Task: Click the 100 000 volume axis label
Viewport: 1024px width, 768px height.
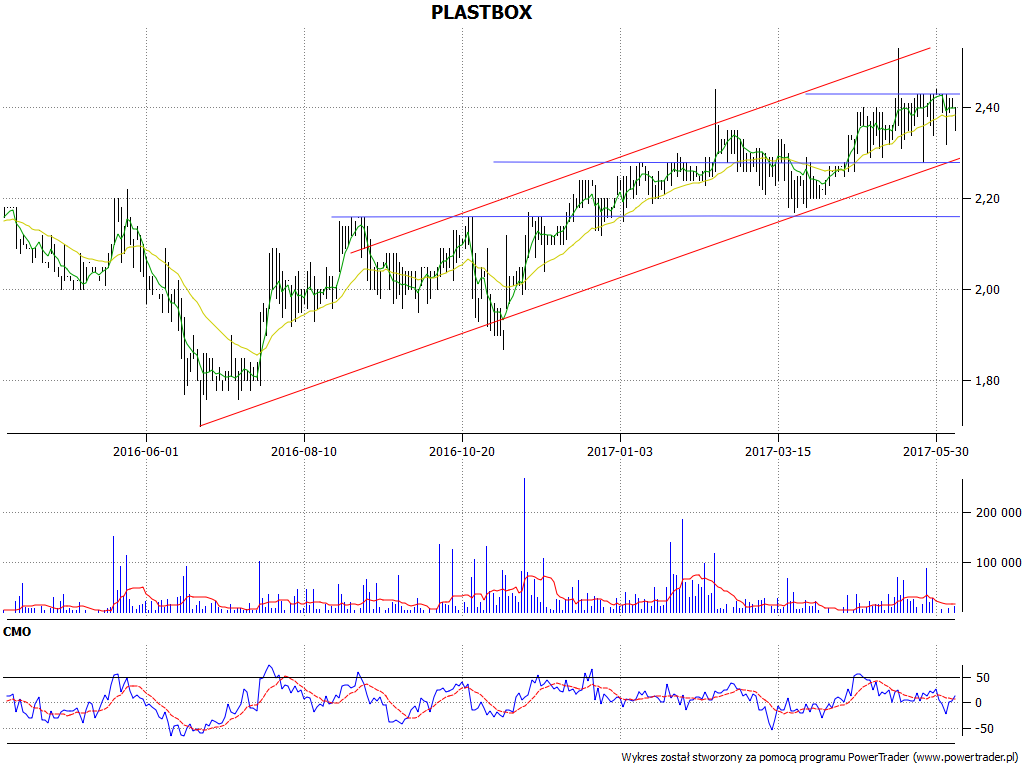Action: click(999, 562)
